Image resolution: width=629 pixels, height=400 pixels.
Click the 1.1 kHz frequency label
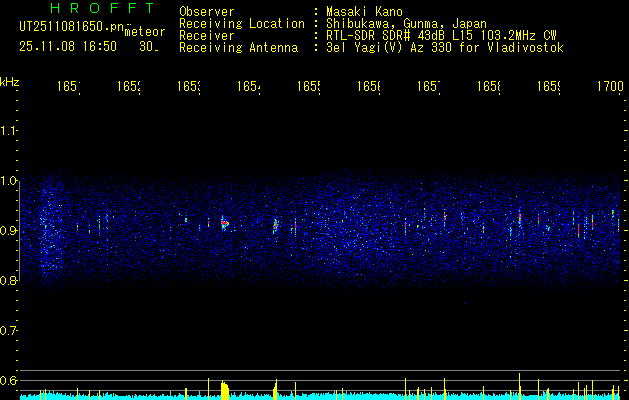pos(8,130)
